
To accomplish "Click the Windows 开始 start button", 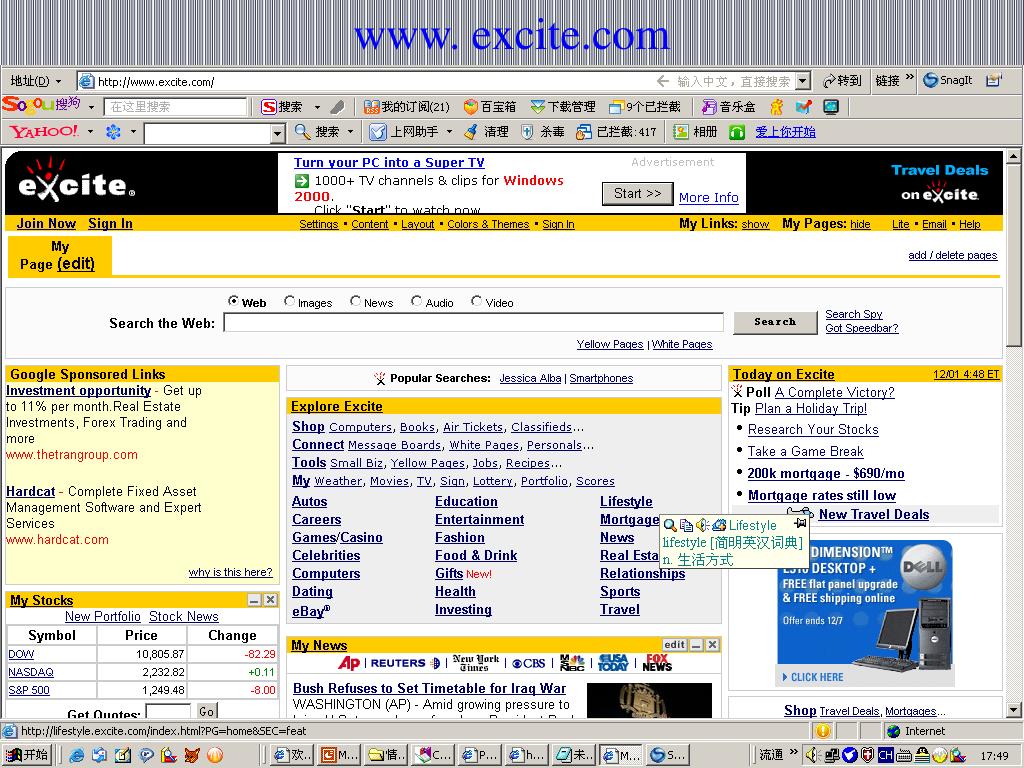I will [x=27, y=755].
